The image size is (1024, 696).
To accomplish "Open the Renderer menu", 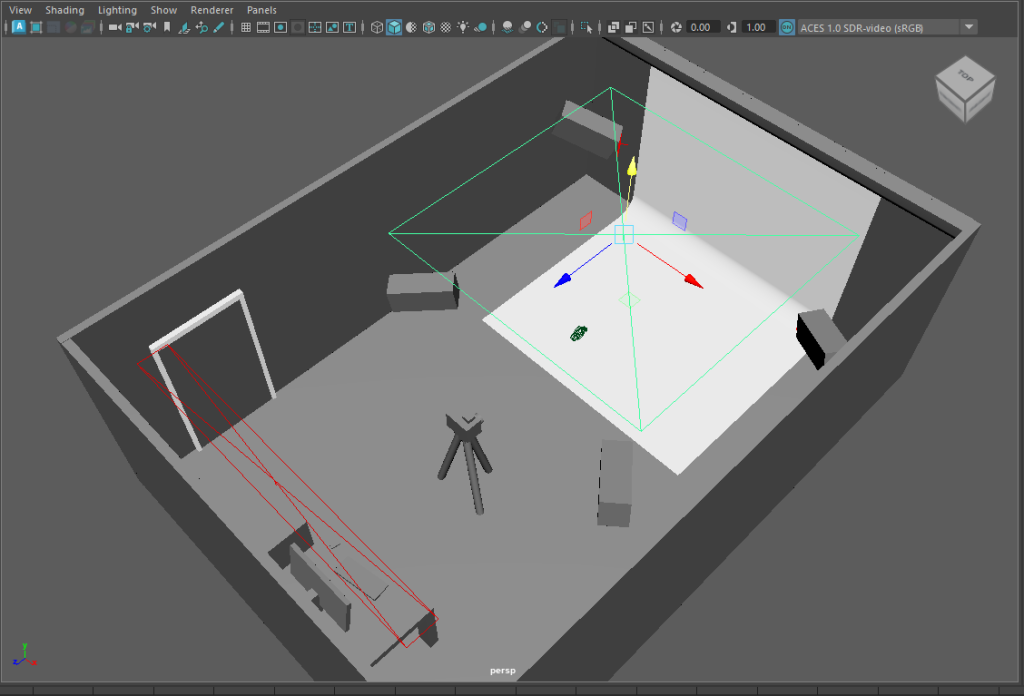I will pyautogui.click(x=211, y=10).
